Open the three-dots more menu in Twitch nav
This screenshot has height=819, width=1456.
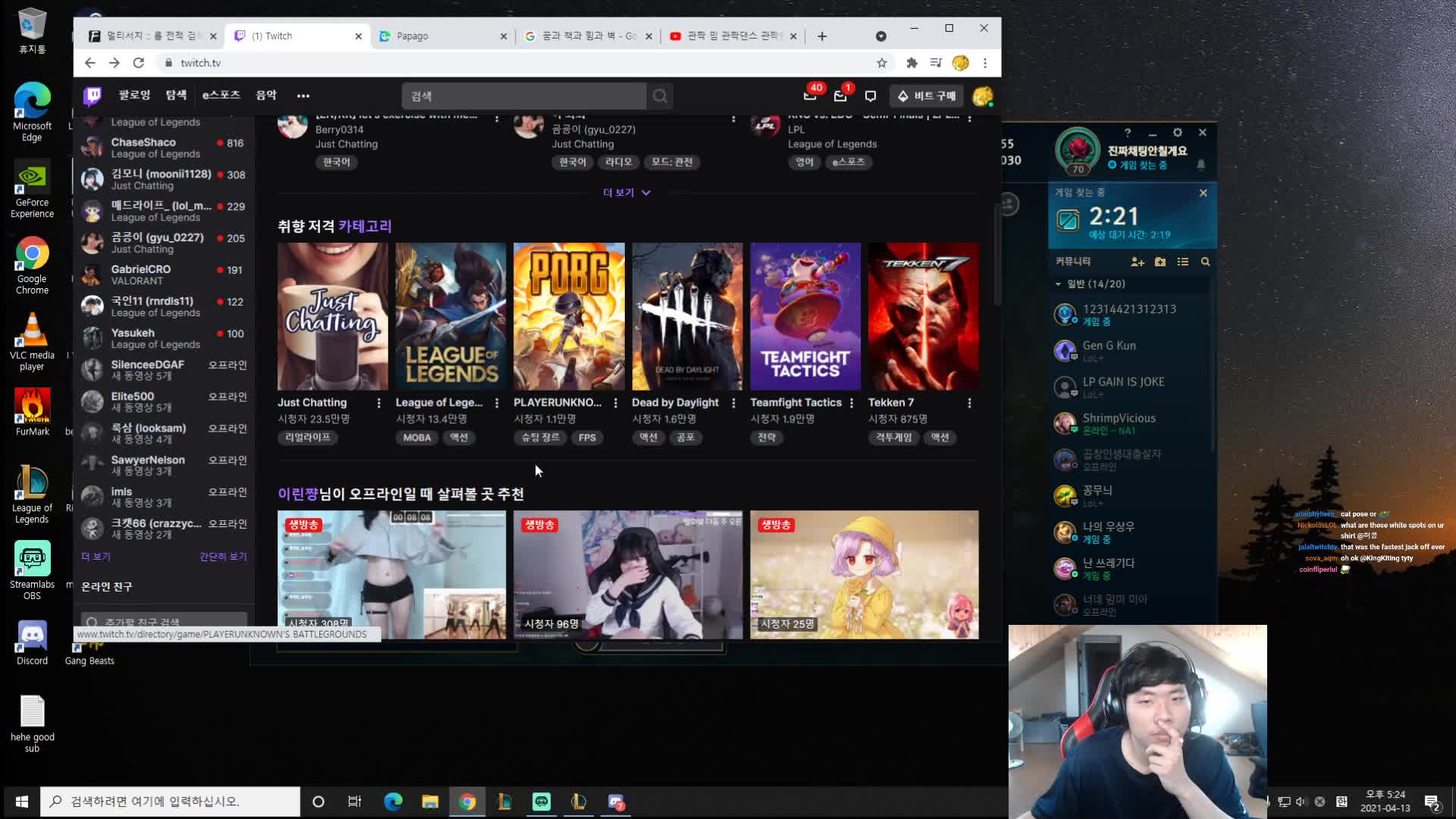point(303,96)
